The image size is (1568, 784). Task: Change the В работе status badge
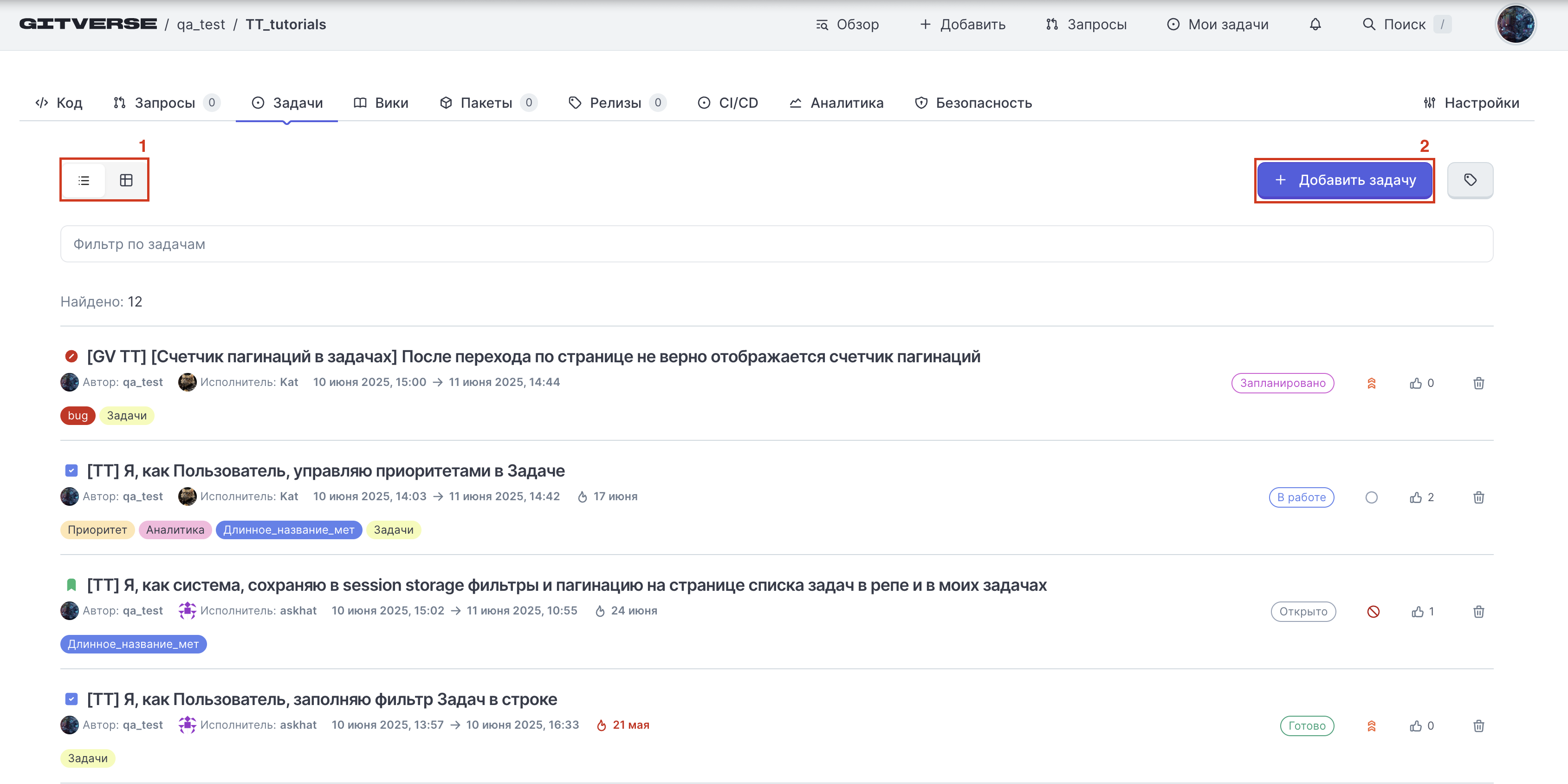[1302, 497]
